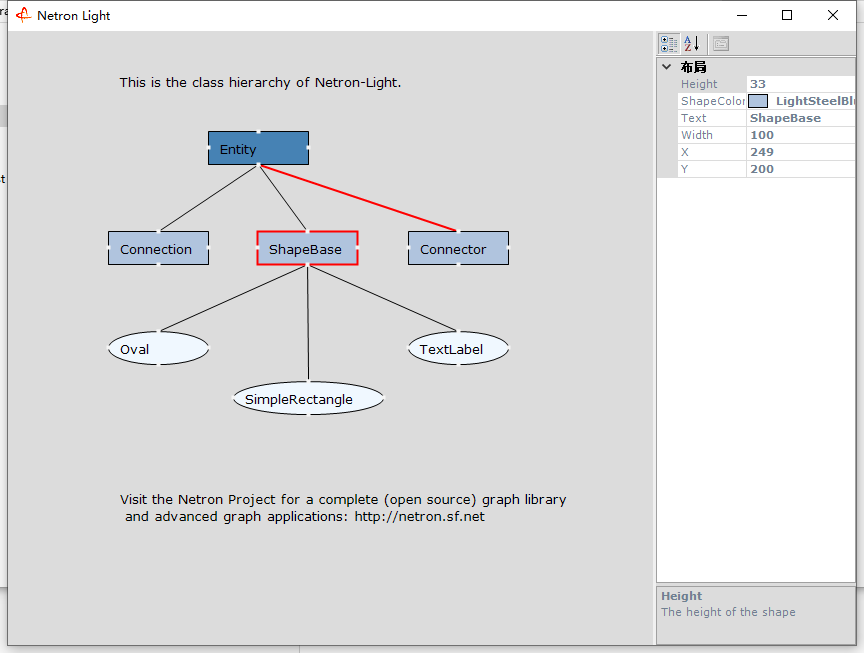Click the red Entity-to-Connector connection line
The width and height of the screenshot is (864, 653).
pos(358,198)
